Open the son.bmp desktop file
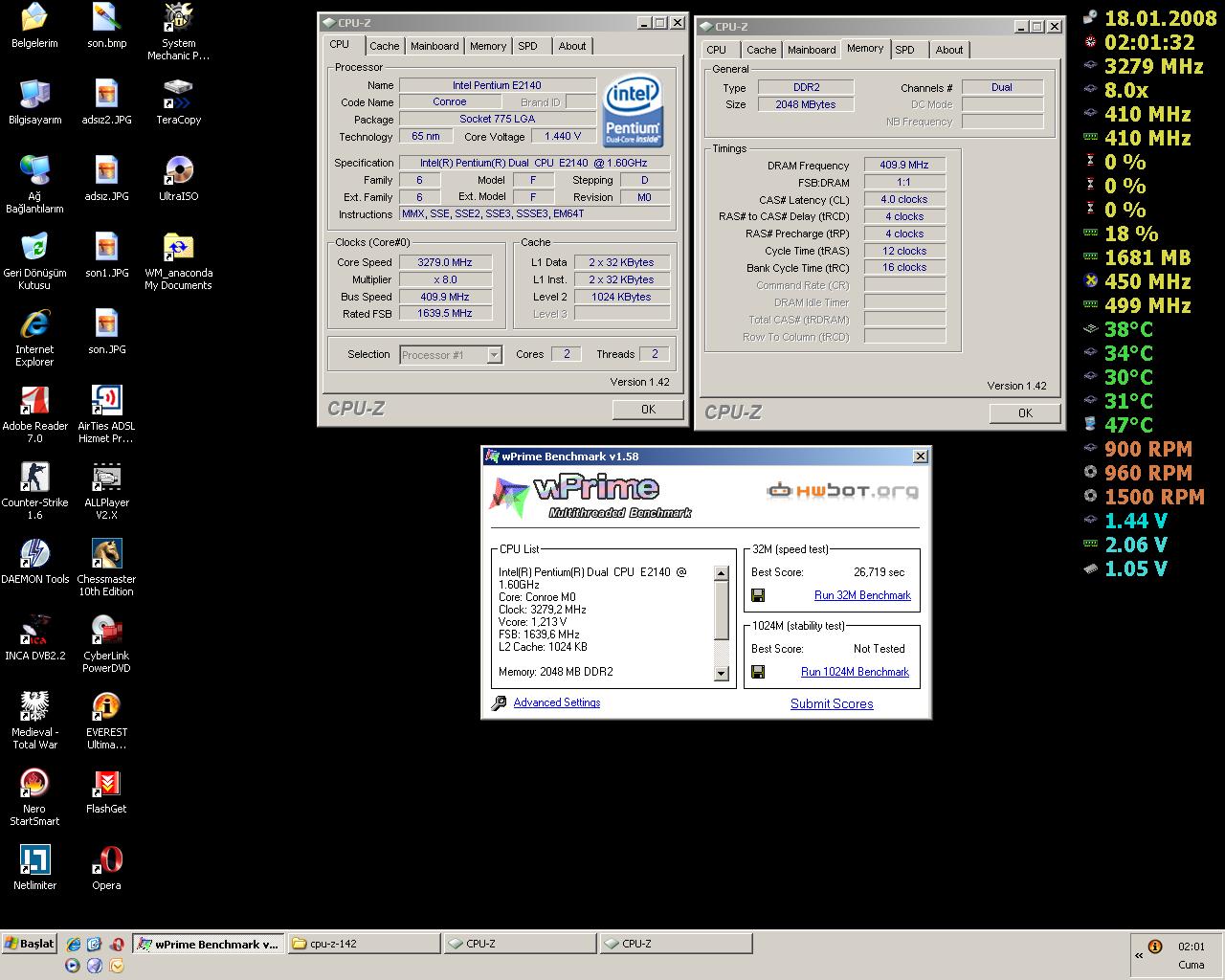 click(106, 26)
